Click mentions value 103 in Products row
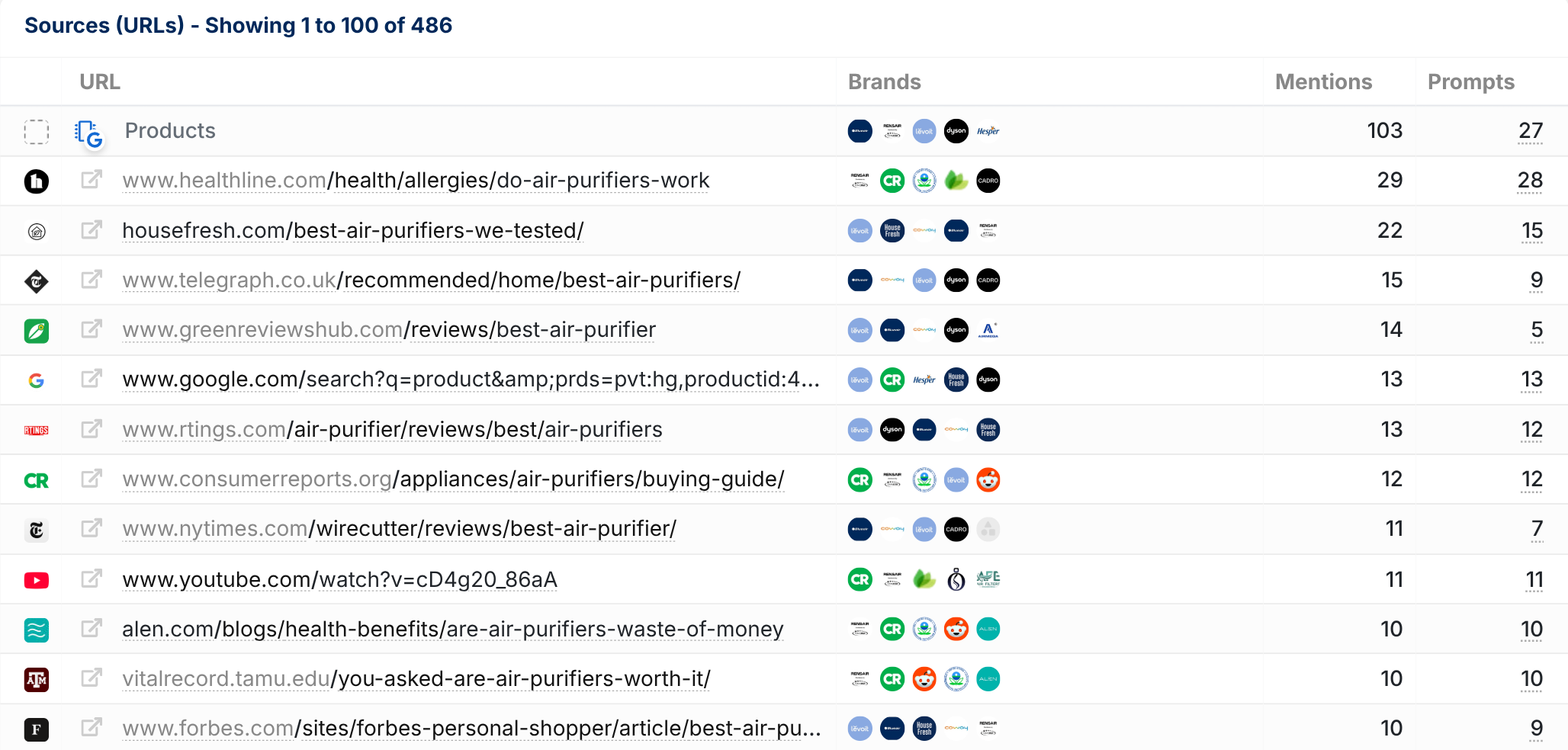 pos(1385,131)
